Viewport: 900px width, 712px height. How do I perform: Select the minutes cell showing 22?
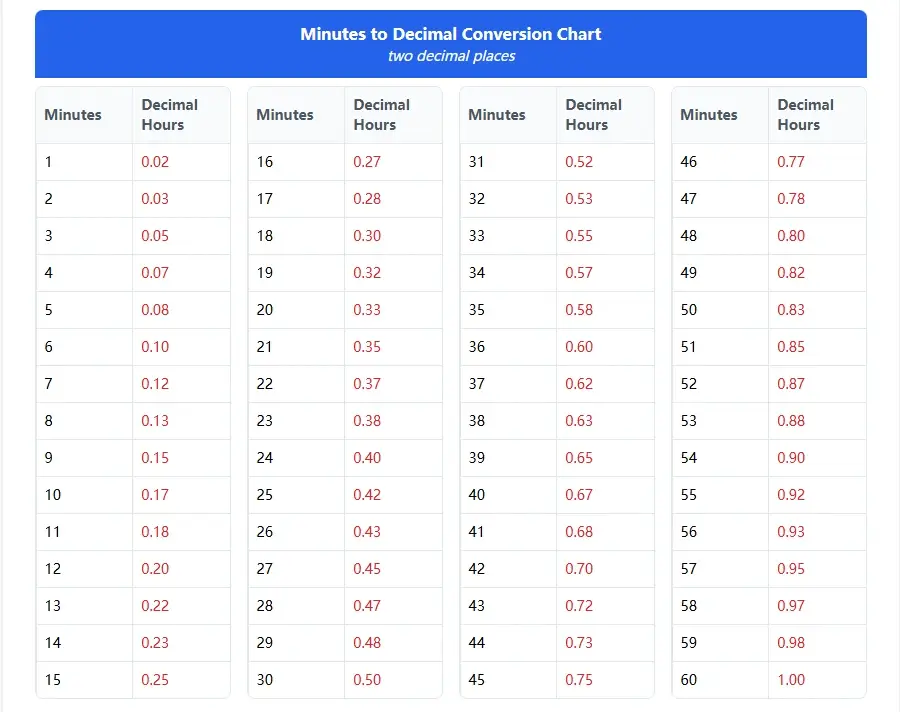[265, 384]
